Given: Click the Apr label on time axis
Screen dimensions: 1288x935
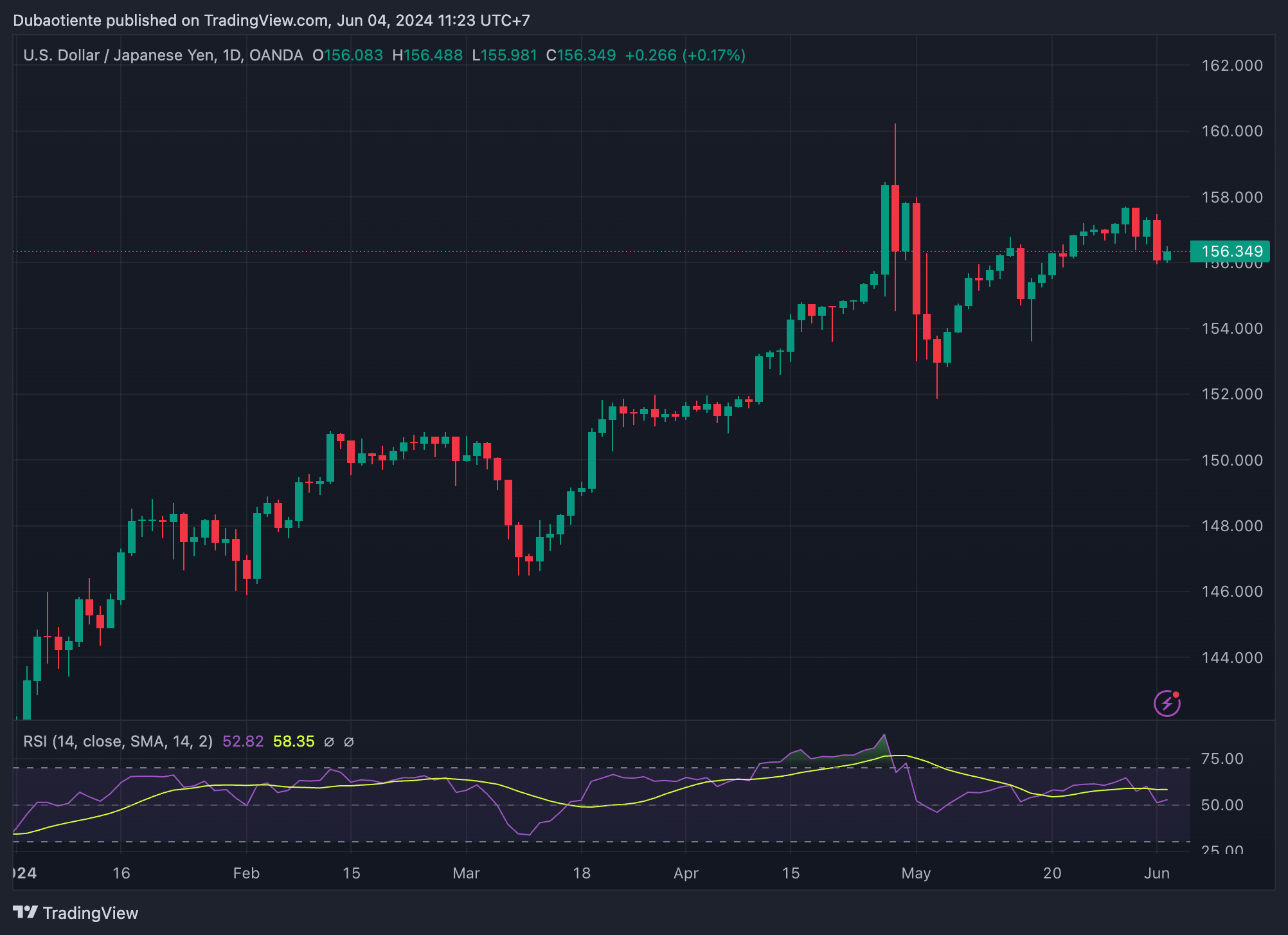Looking at the screenshot, I should pos(686,873).
